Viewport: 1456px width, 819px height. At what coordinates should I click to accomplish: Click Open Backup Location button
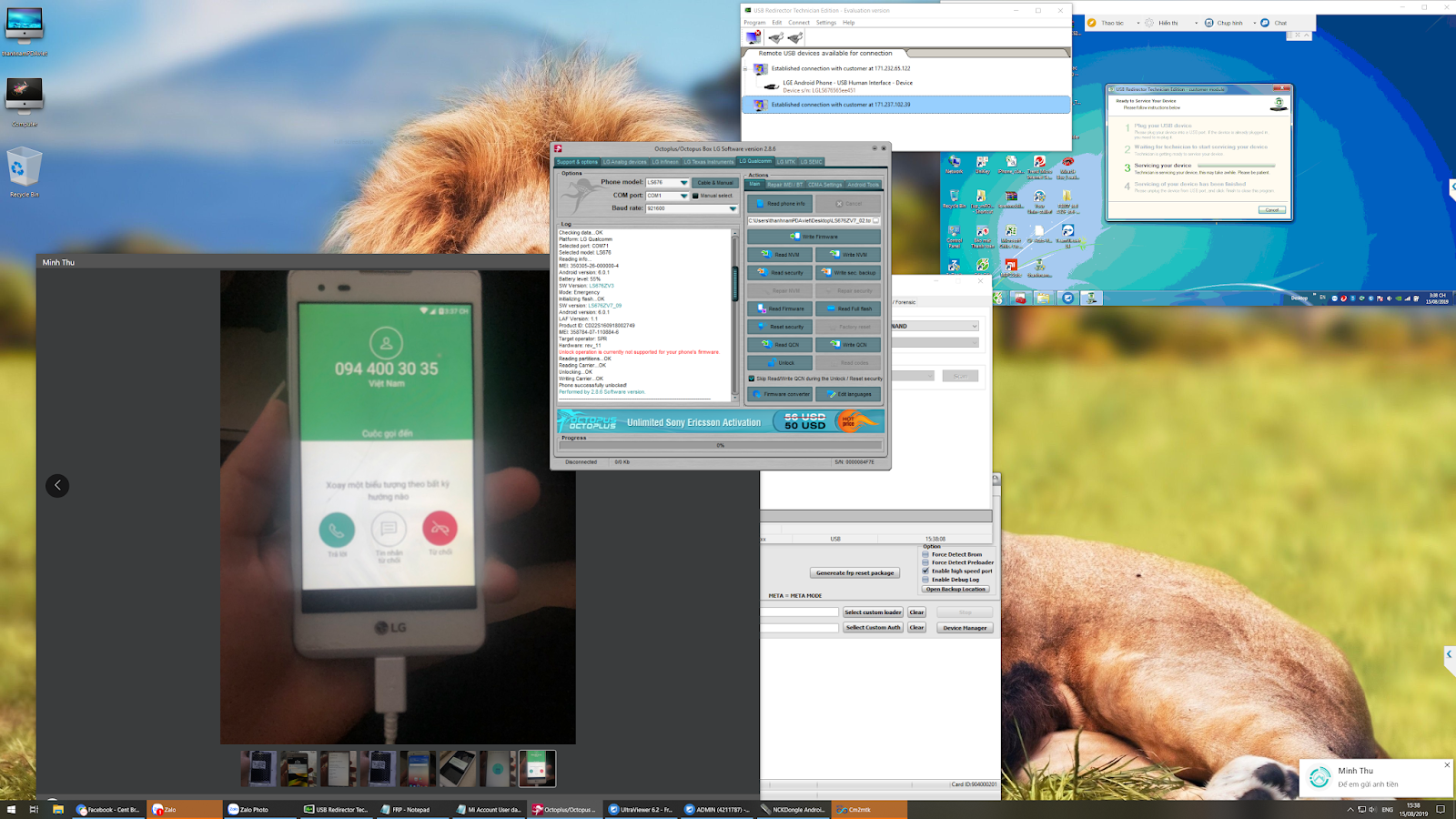coord(955,589)
